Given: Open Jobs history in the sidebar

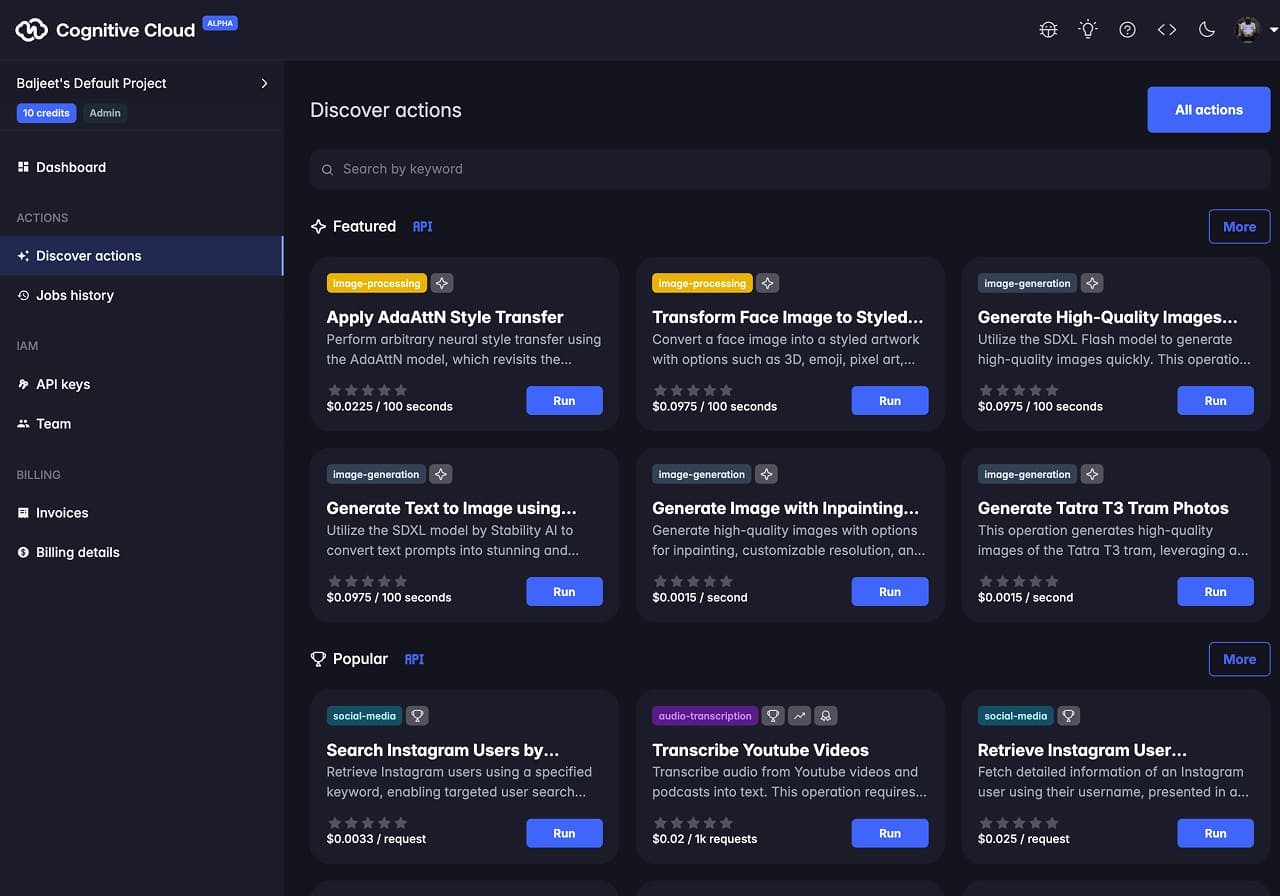Looking at the screenshot, I should point(73,295).
